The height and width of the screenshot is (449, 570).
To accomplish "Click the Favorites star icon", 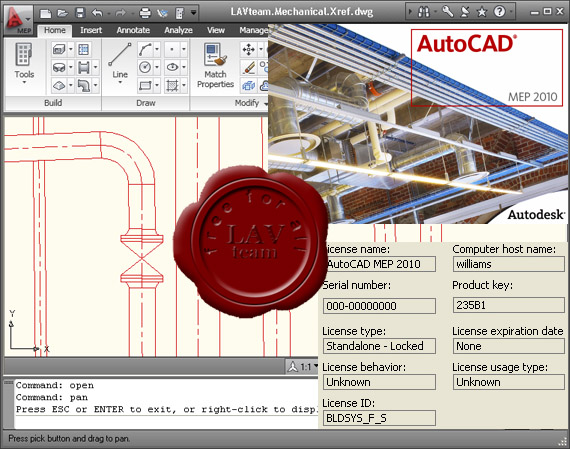I will pyautogui.click(x=482, y=12).
